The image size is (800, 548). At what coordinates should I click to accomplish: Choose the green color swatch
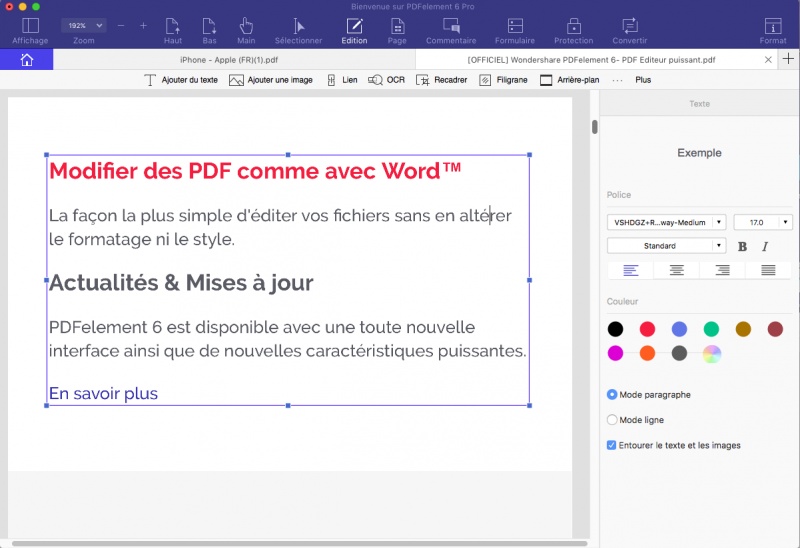711,329
